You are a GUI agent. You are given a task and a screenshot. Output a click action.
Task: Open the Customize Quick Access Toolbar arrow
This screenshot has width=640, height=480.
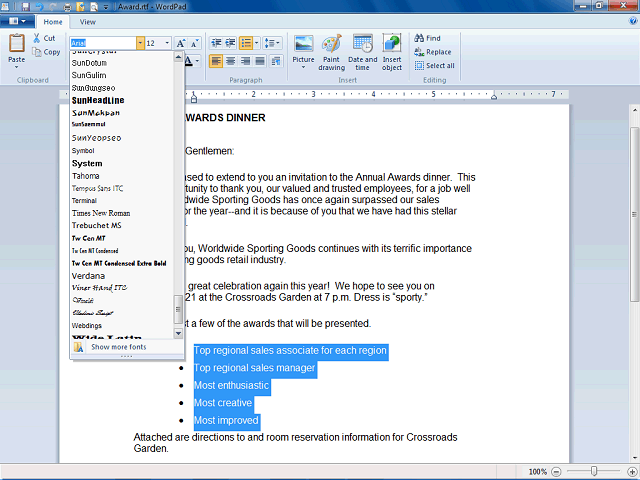pyautogui.click(x=106, y=7)
